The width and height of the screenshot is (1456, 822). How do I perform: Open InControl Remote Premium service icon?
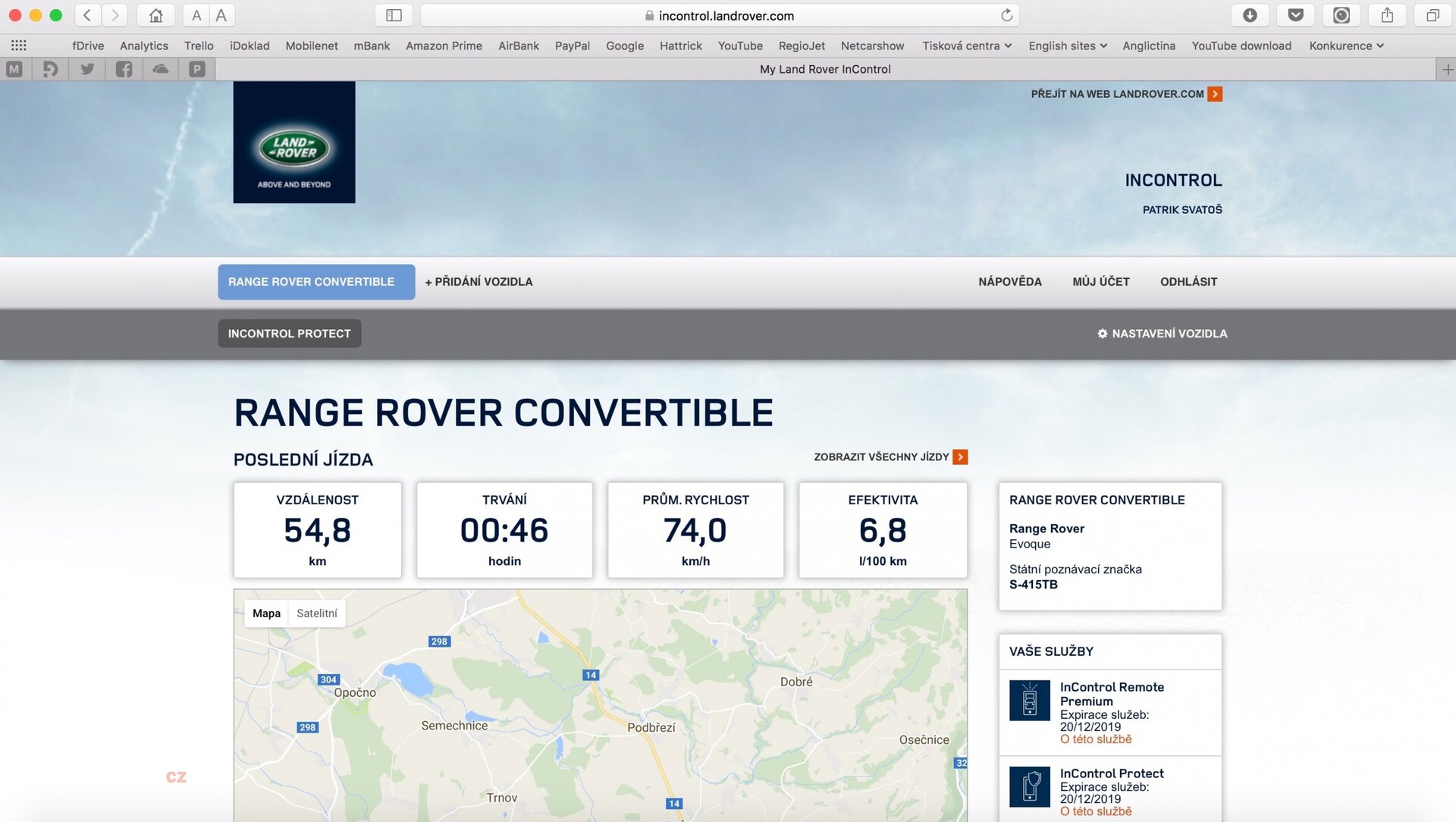click(x=1029, y=700)
